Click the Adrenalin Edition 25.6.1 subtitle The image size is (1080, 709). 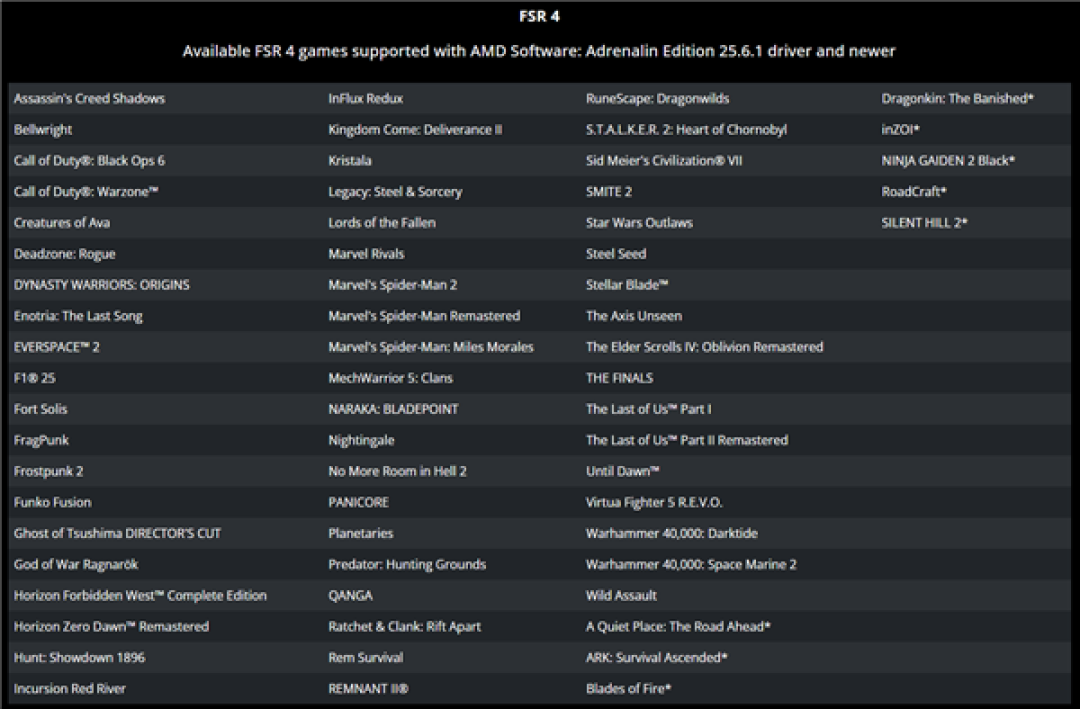point(539,51)
